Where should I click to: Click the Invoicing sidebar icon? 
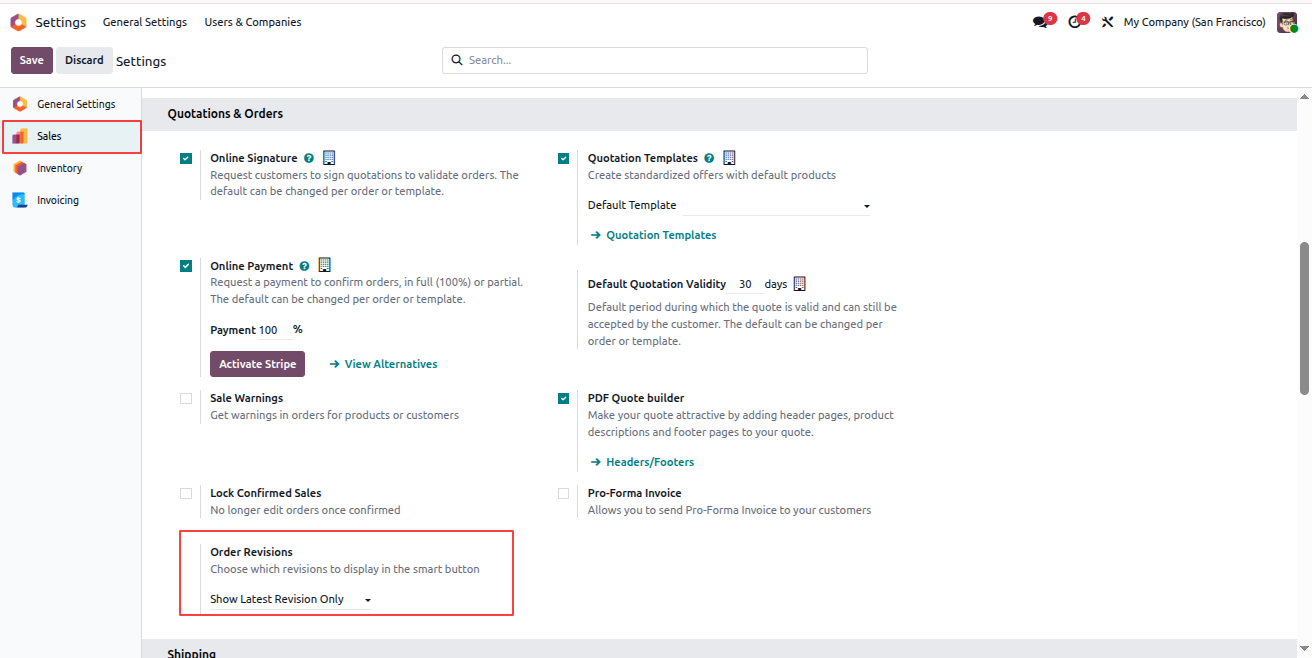click(20, 200)
